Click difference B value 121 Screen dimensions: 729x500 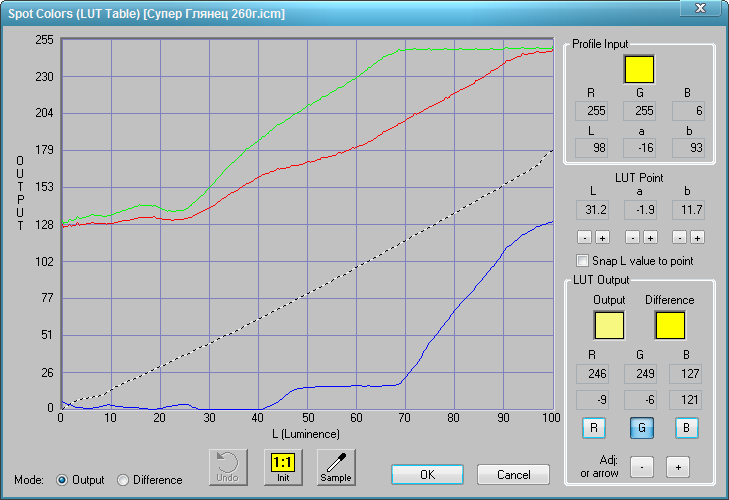click(685, 400)
